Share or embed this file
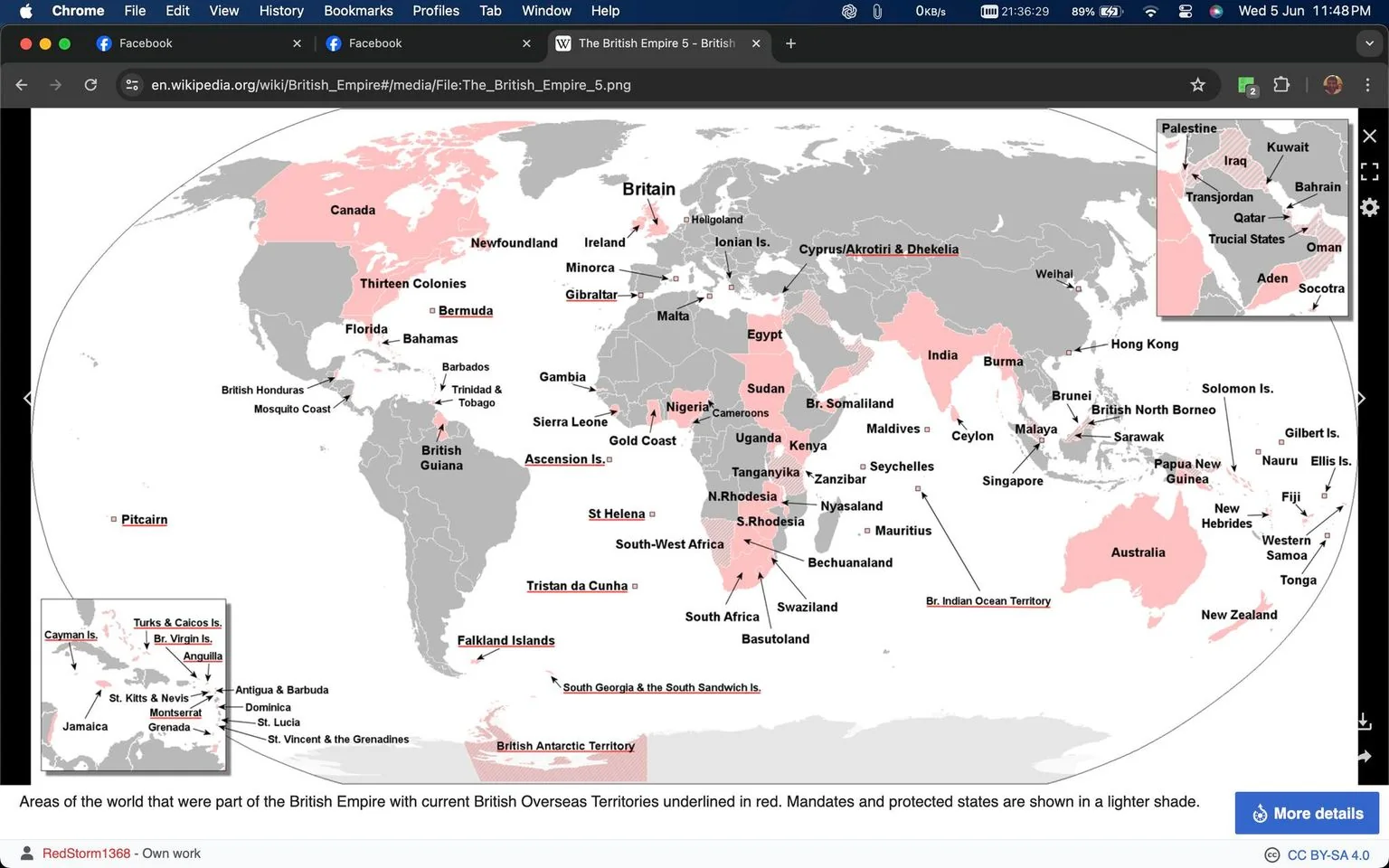Screen dimensions: 1389x868 pos(1365,756)
